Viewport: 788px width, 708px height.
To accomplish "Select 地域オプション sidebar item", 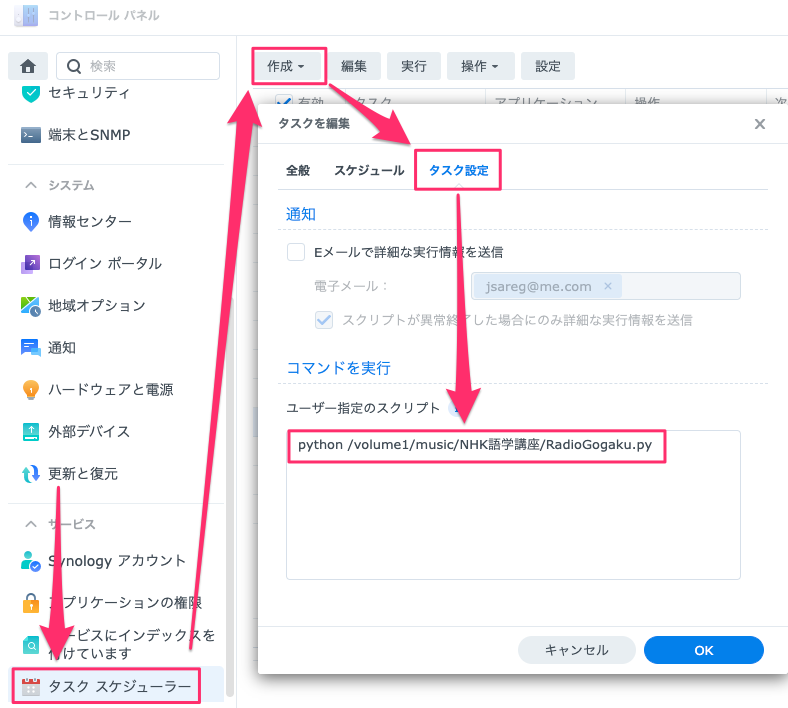I will [x=96, y=305].
